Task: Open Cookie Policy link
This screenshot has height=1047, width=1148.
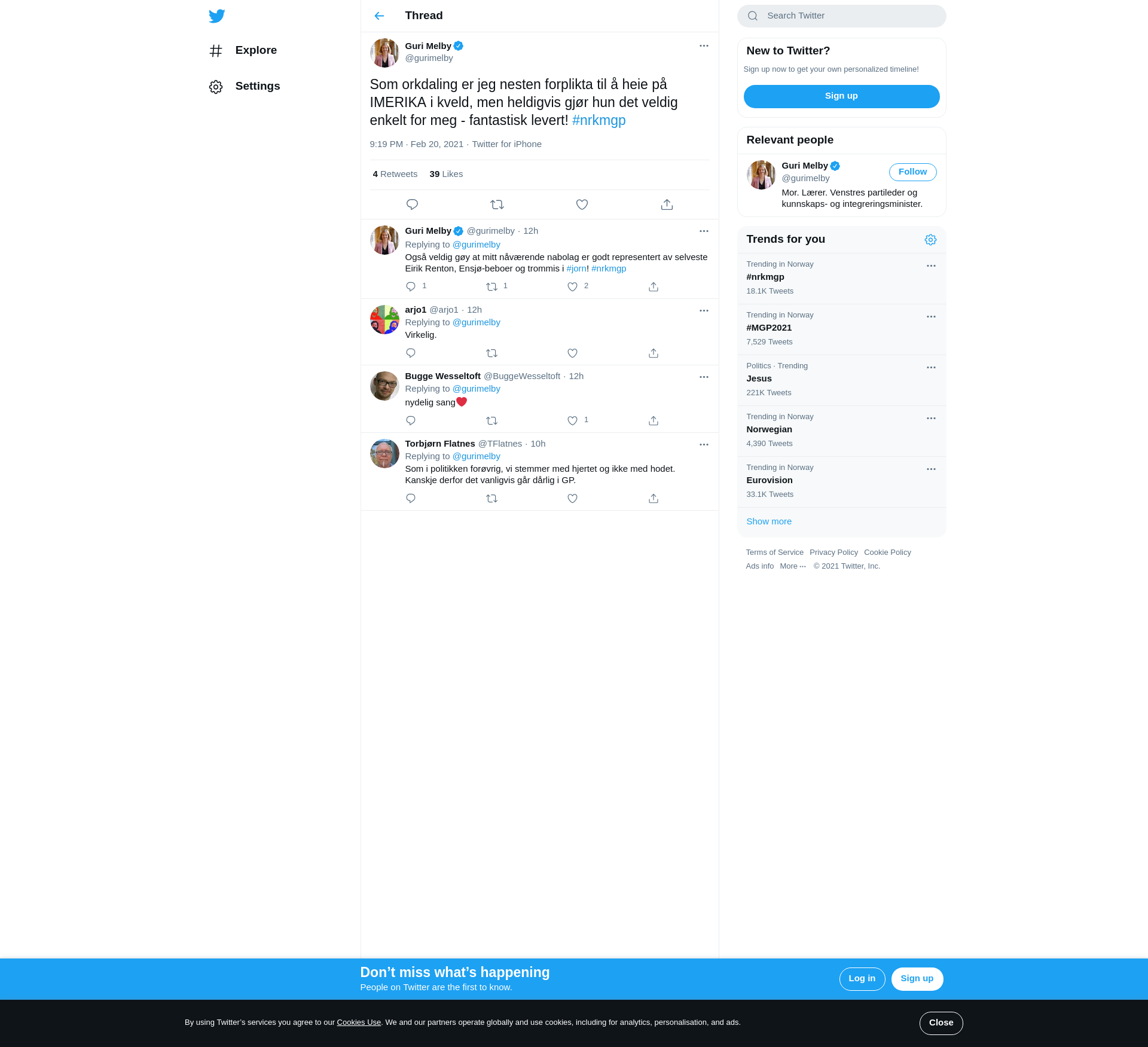Action: tap(887, 553)
